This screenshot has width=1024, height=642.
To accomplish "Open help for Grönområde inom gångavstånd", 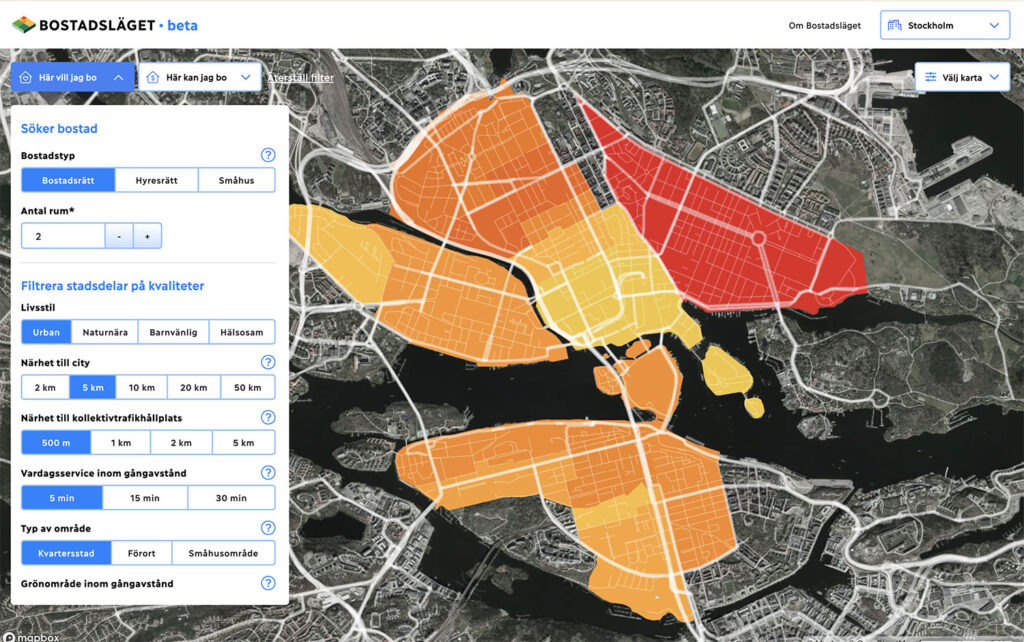I will [268, 583].
